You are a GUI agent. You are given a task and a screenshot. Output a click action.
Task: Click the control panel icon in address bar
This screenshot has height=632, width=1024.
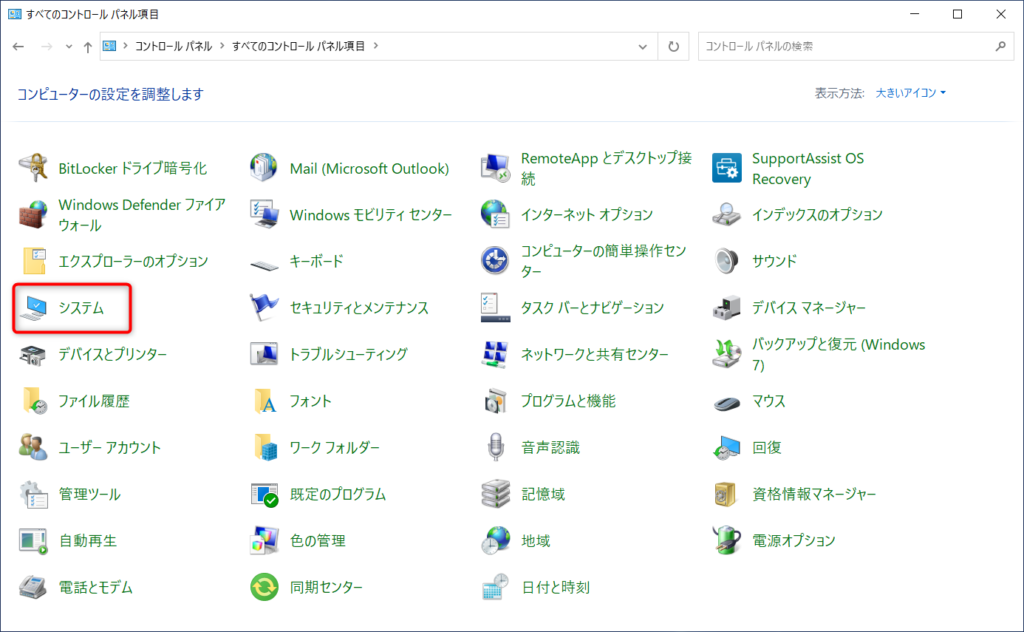point(109,46)
